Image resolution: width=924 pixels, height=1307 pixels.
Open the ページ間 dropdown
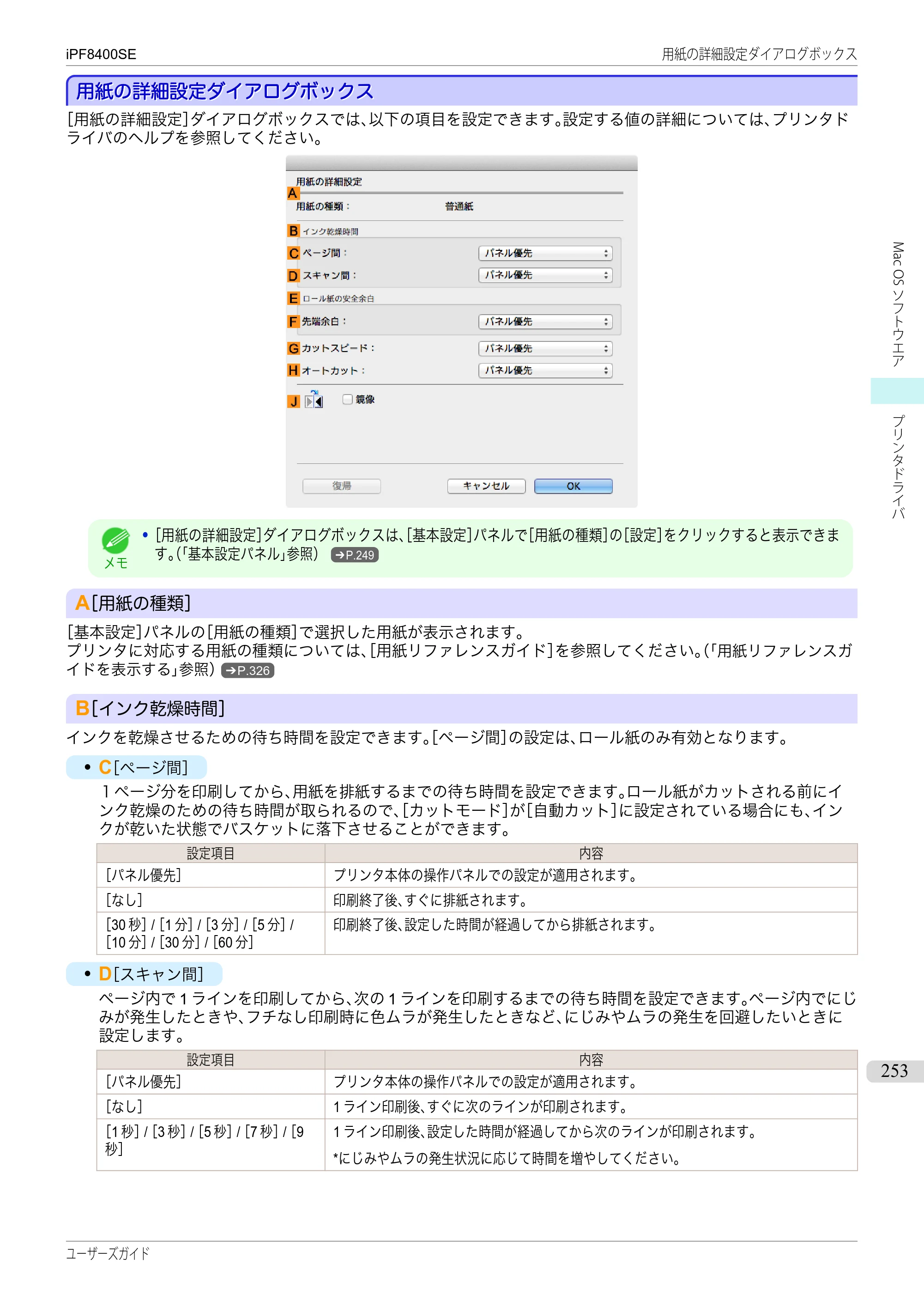545,253
